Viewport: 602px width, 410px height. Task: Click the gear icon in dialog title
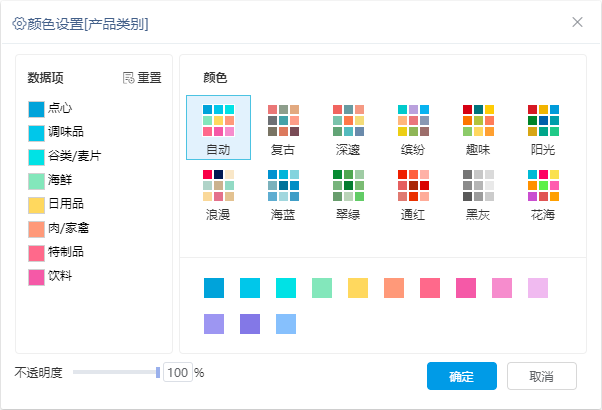[19, 23]
